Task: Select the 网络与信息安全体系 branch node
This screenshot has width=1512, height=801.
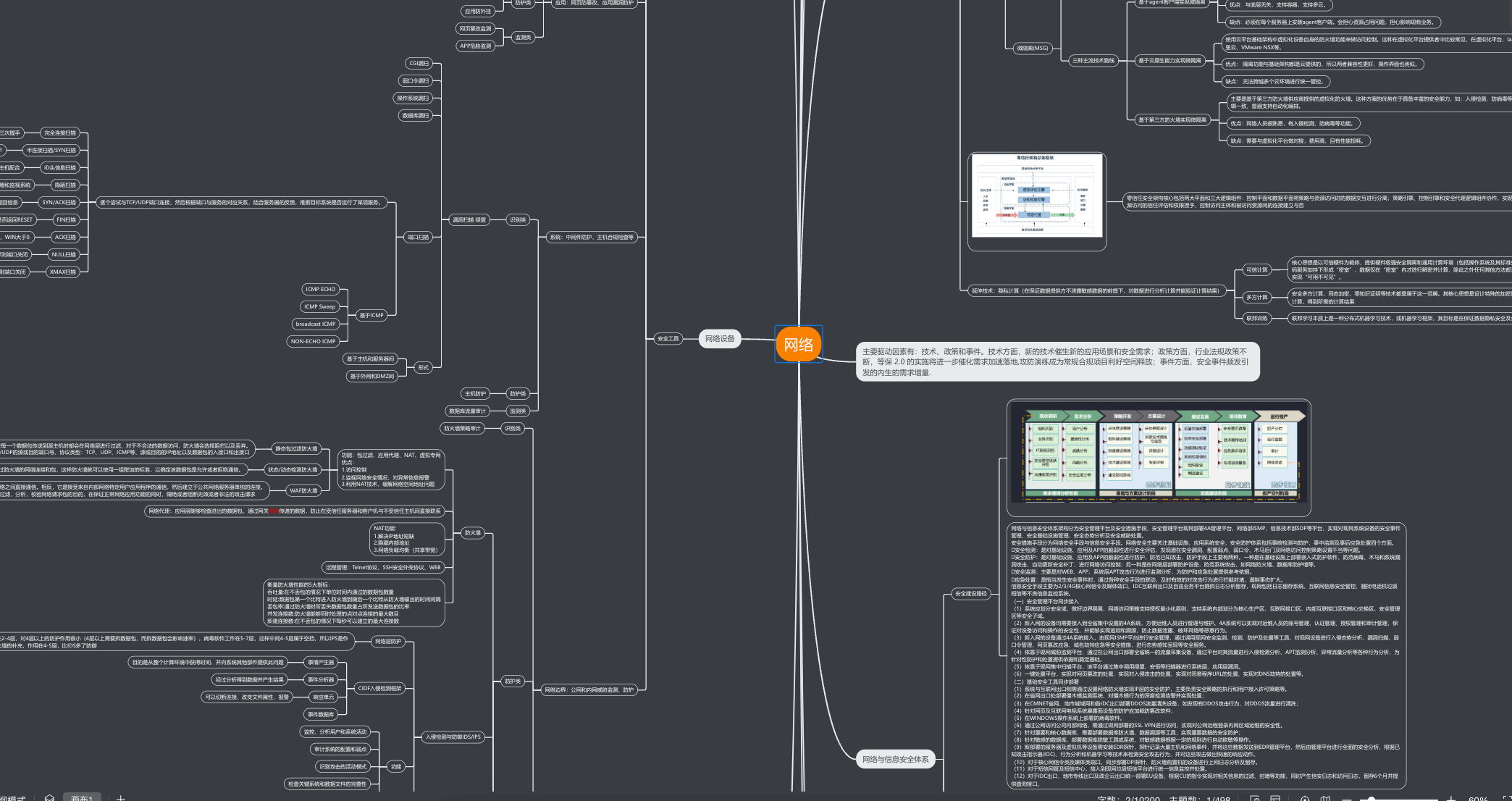Action: point(895,759)
